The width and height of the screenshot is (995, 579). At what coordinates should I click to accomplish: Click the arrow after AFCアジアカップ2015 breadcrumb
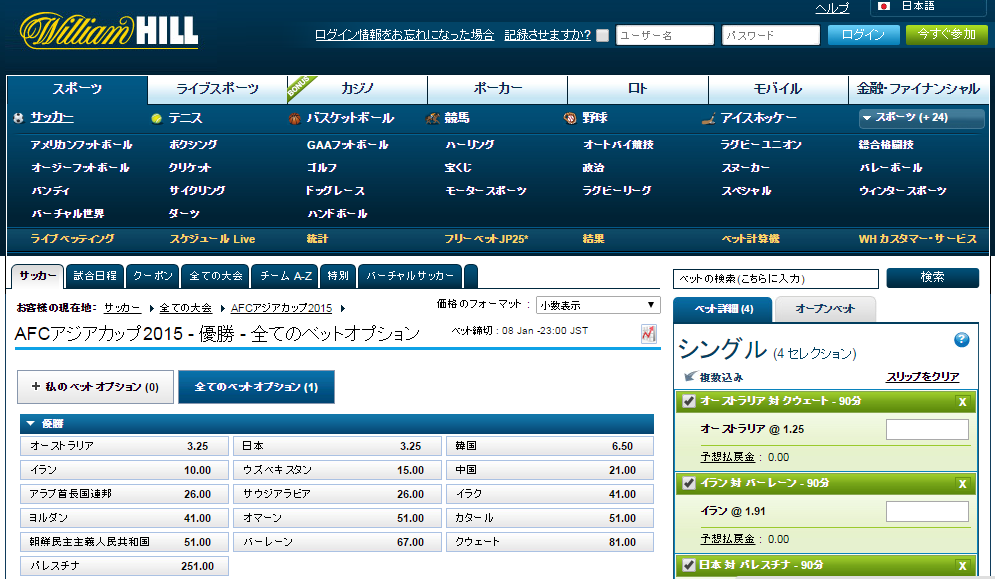(x=343, y=309)
